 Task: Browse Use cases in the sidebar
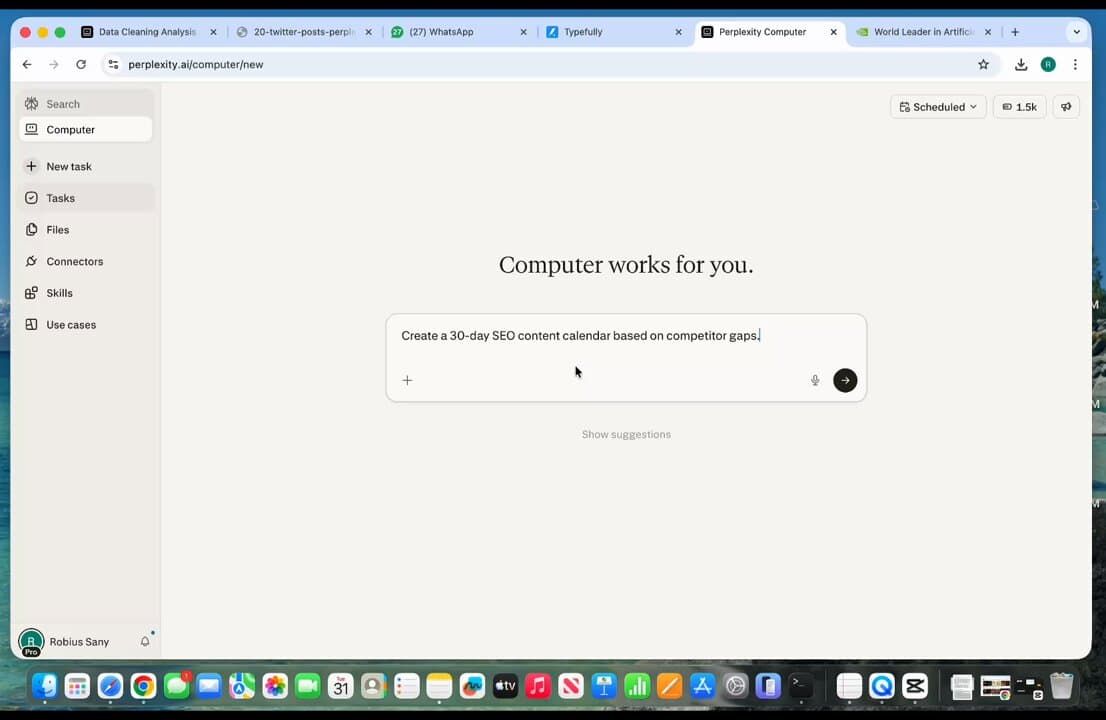click(71, 324)
